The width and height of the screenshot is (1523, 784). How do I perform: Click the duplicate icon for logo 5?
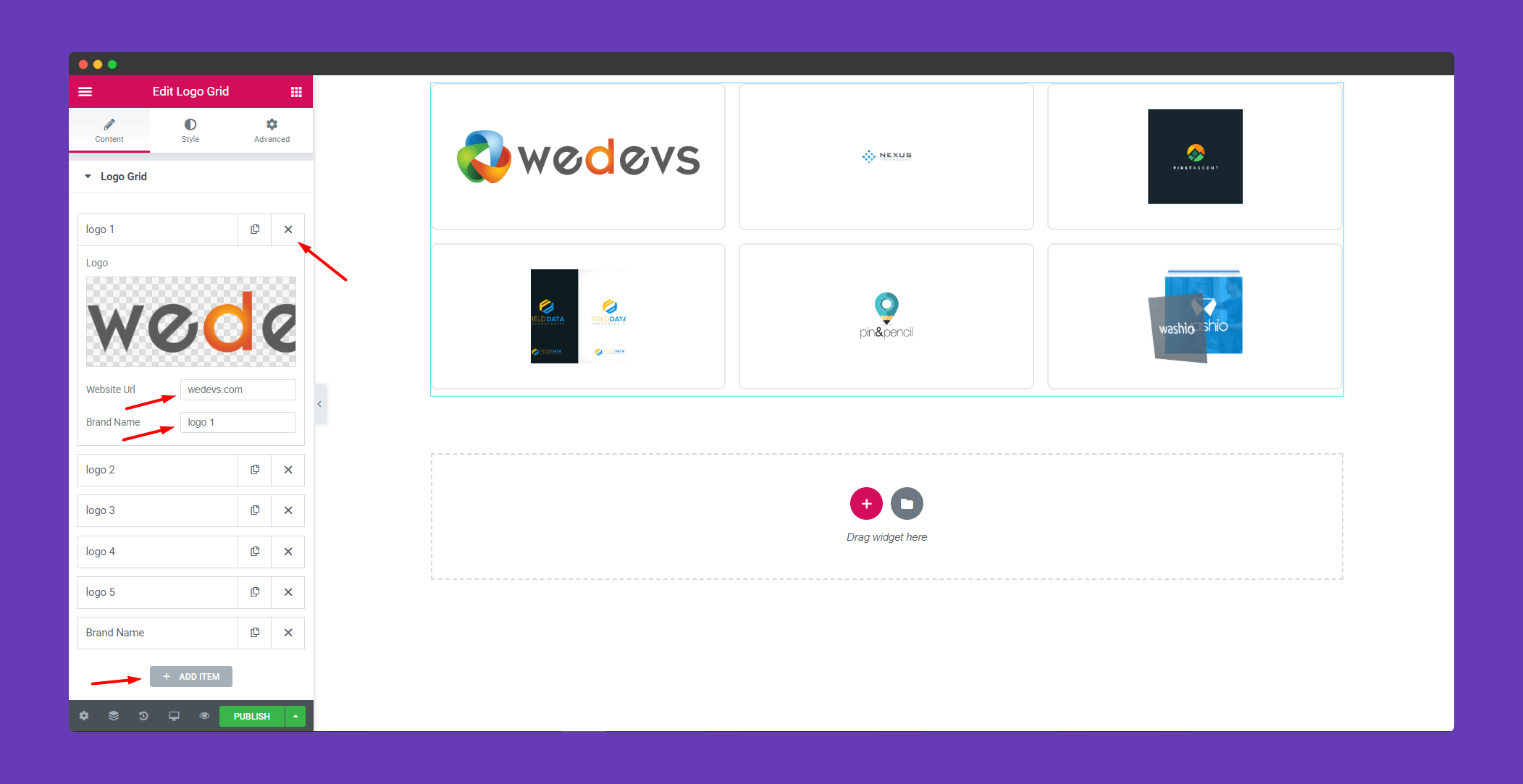click(254, 591)
